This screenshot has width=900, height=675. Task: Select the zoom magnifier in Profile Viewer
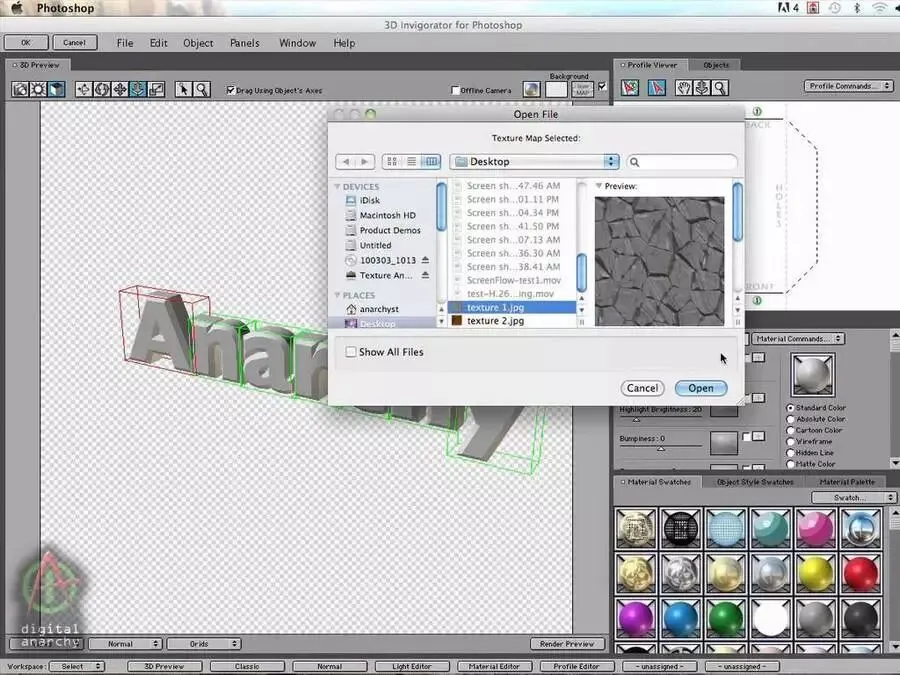point(720,87)
